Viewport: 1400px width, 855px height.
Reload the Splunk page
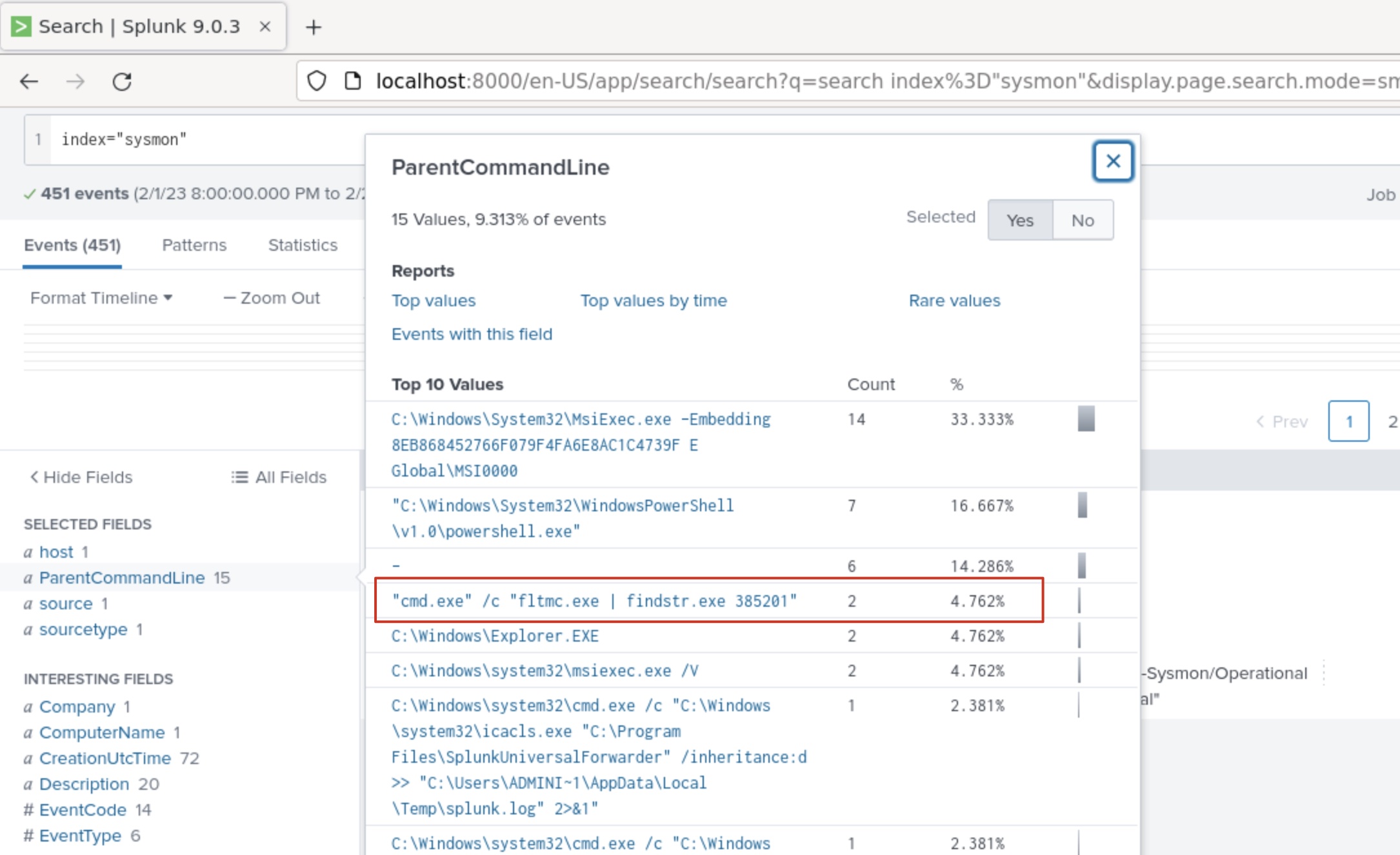pyautogui.click(x=122, y=81)
